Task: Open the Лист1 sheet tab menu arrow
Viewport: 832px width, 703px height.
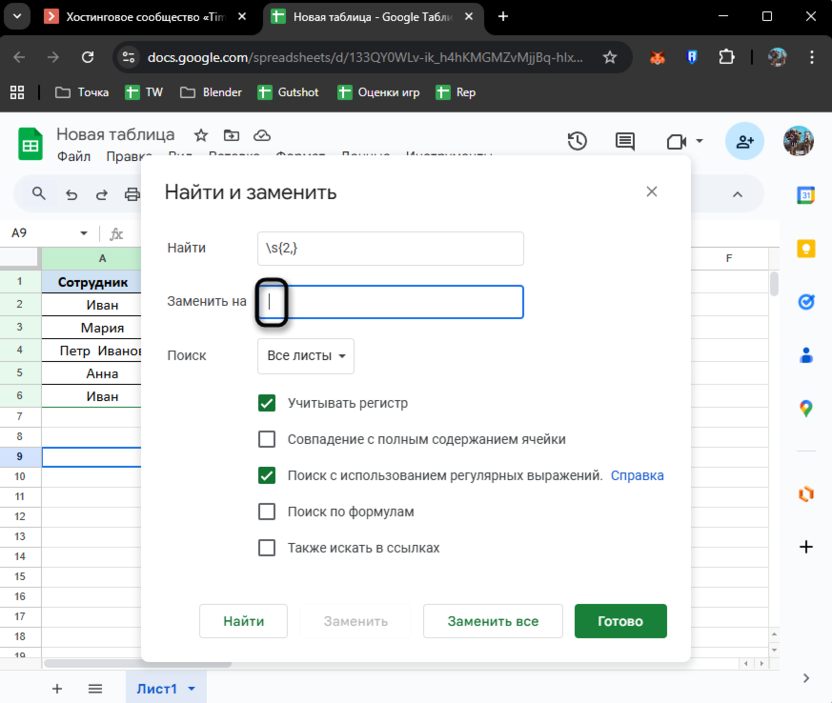Action: pyautogui.click(x=192, y=689)
